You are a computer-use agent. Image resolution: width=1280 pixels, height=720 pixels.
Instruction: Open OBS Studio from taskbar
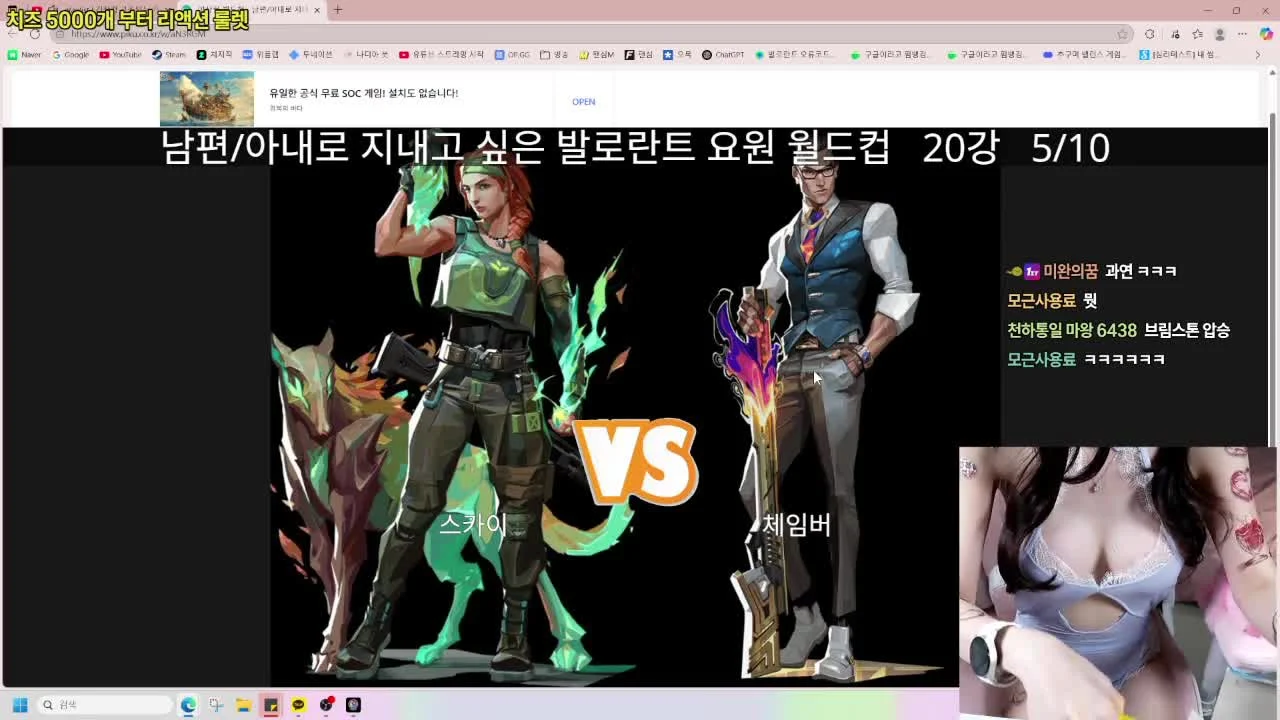coord(326,705)
